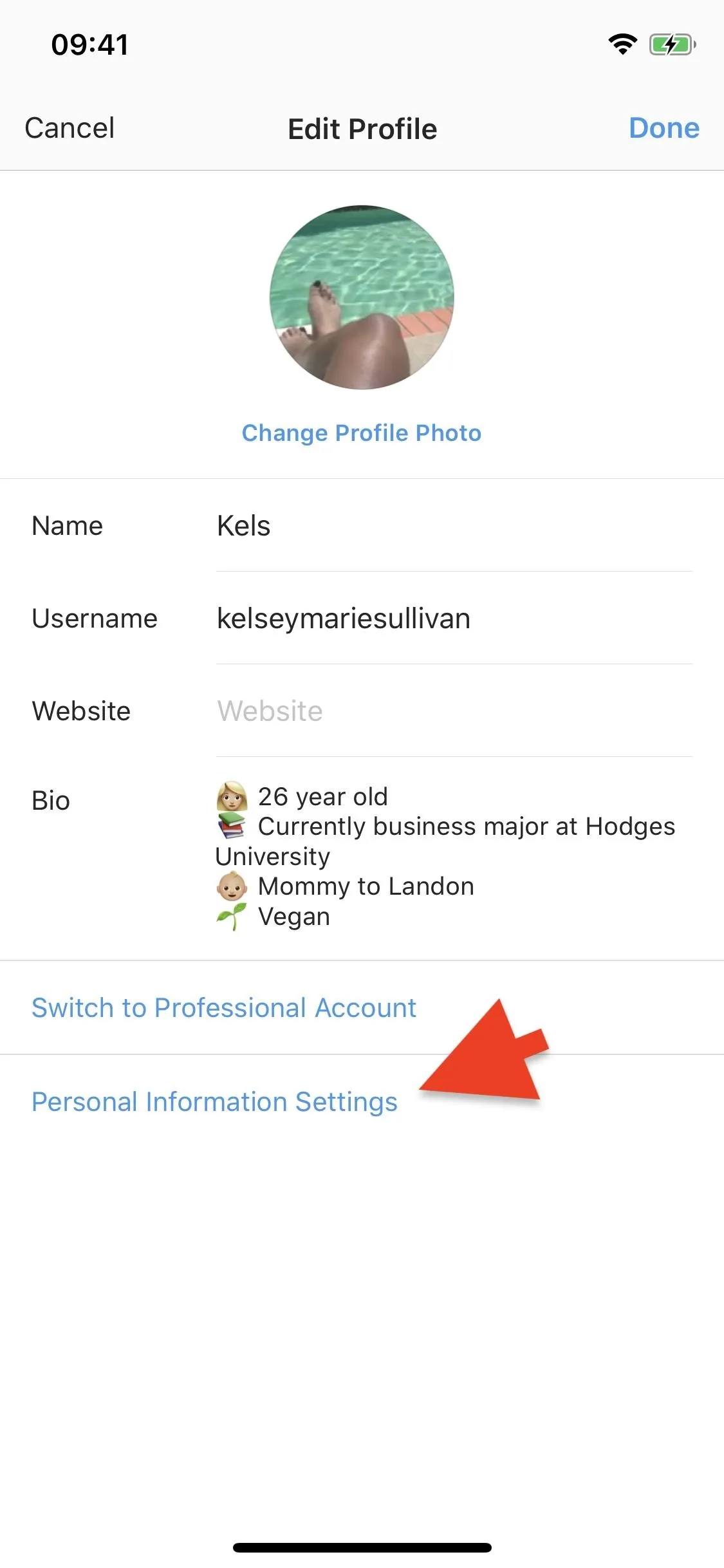
Task: Edit the Bio text area
Action: 454,857
